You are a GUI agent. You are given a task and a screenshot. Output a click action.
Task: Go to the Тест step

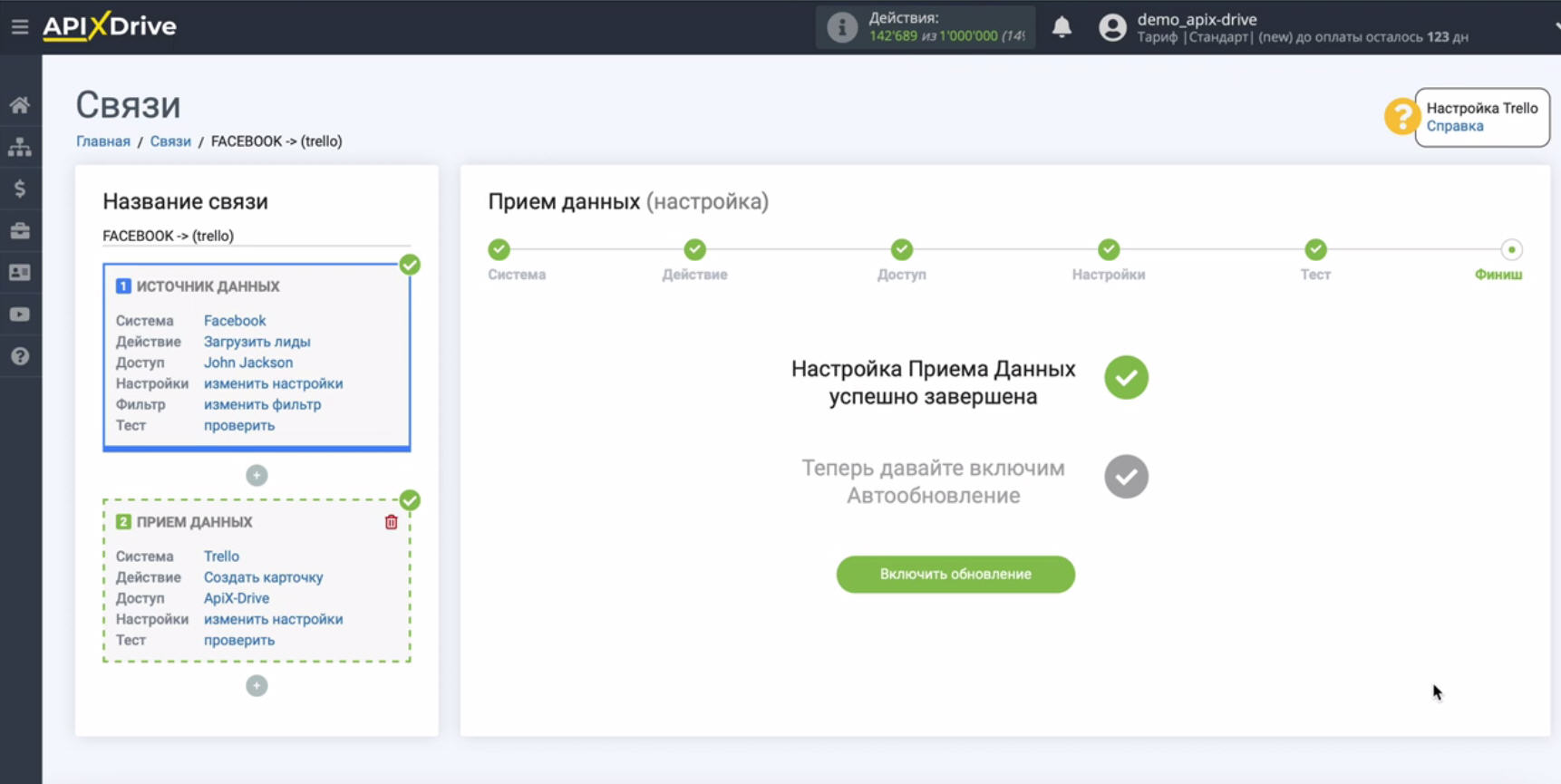1315,249
